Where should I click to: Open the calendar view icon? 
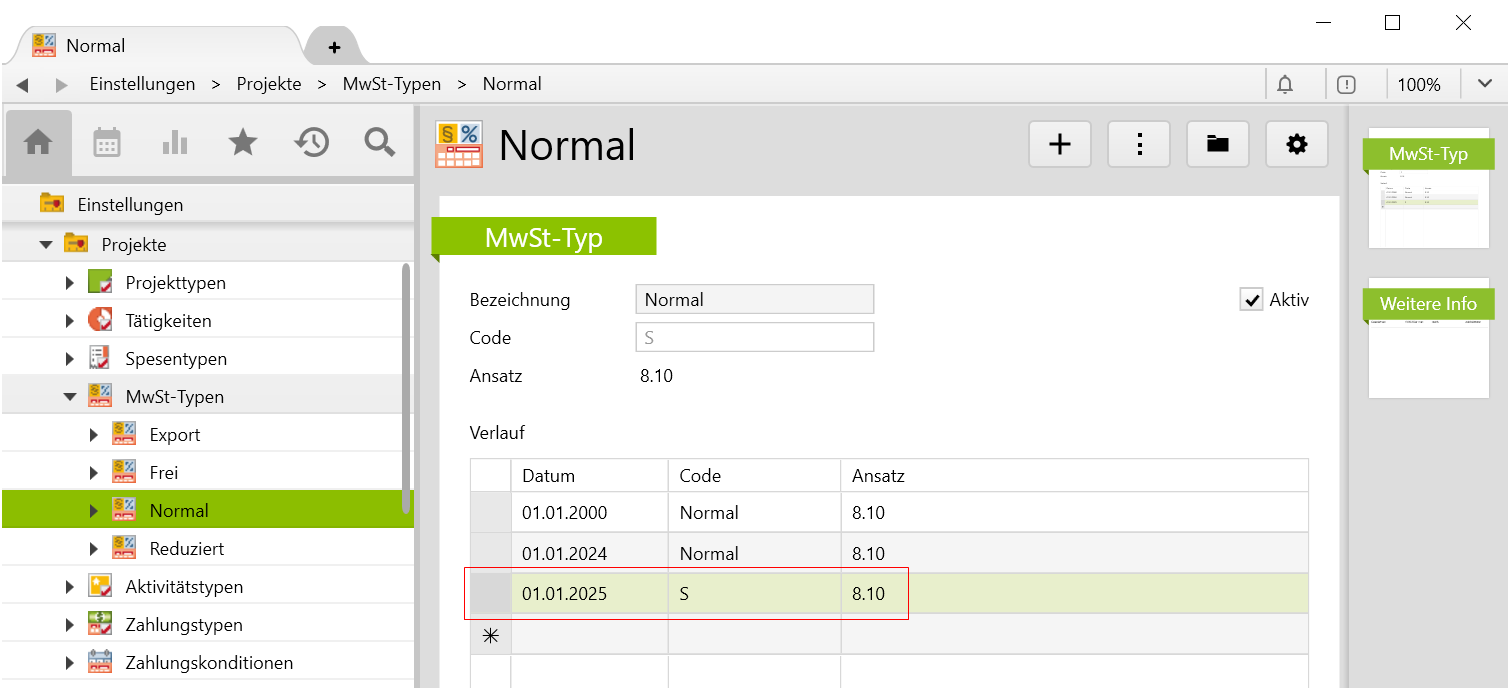107,143
